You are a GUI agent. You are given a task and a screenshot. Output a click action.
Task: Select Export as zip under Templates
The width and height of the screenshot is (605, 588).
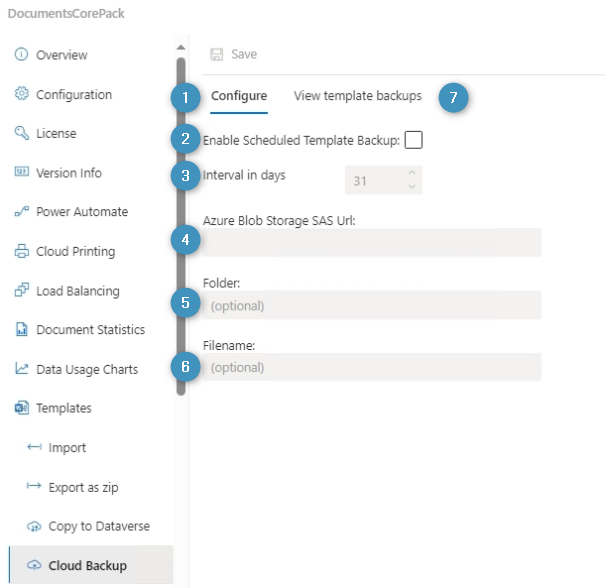tap(89, 487)
